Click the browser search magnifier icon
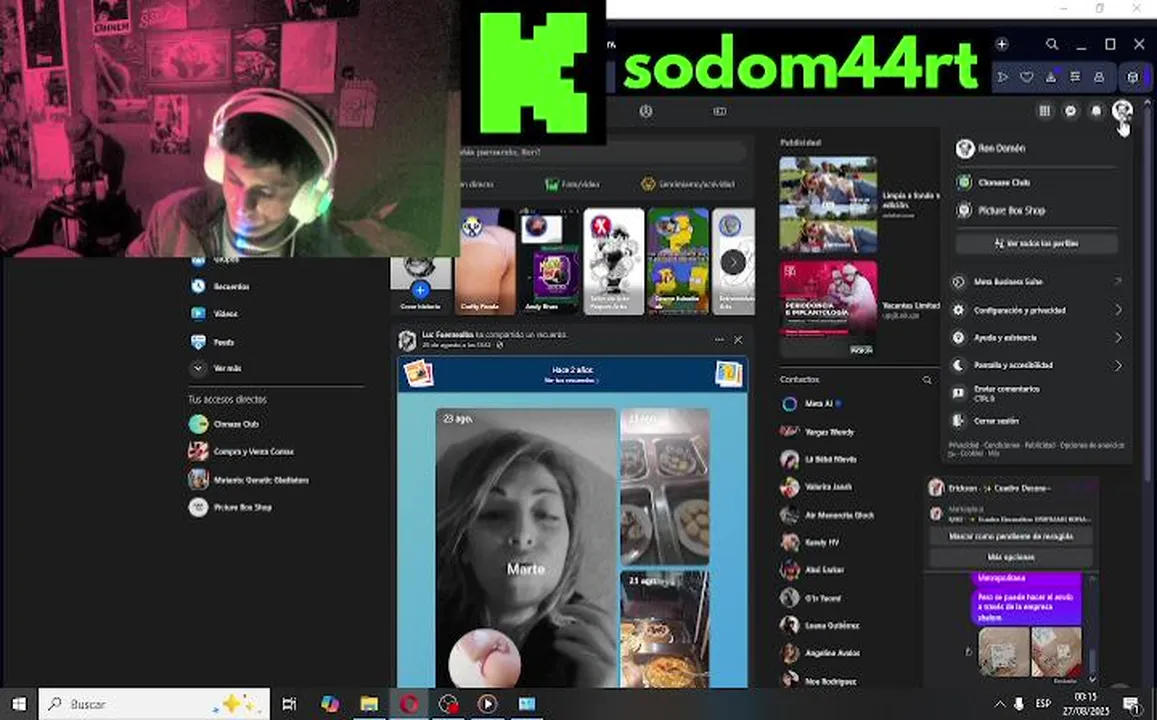Screen dimensions: 1157x720 click(1051, 44)
